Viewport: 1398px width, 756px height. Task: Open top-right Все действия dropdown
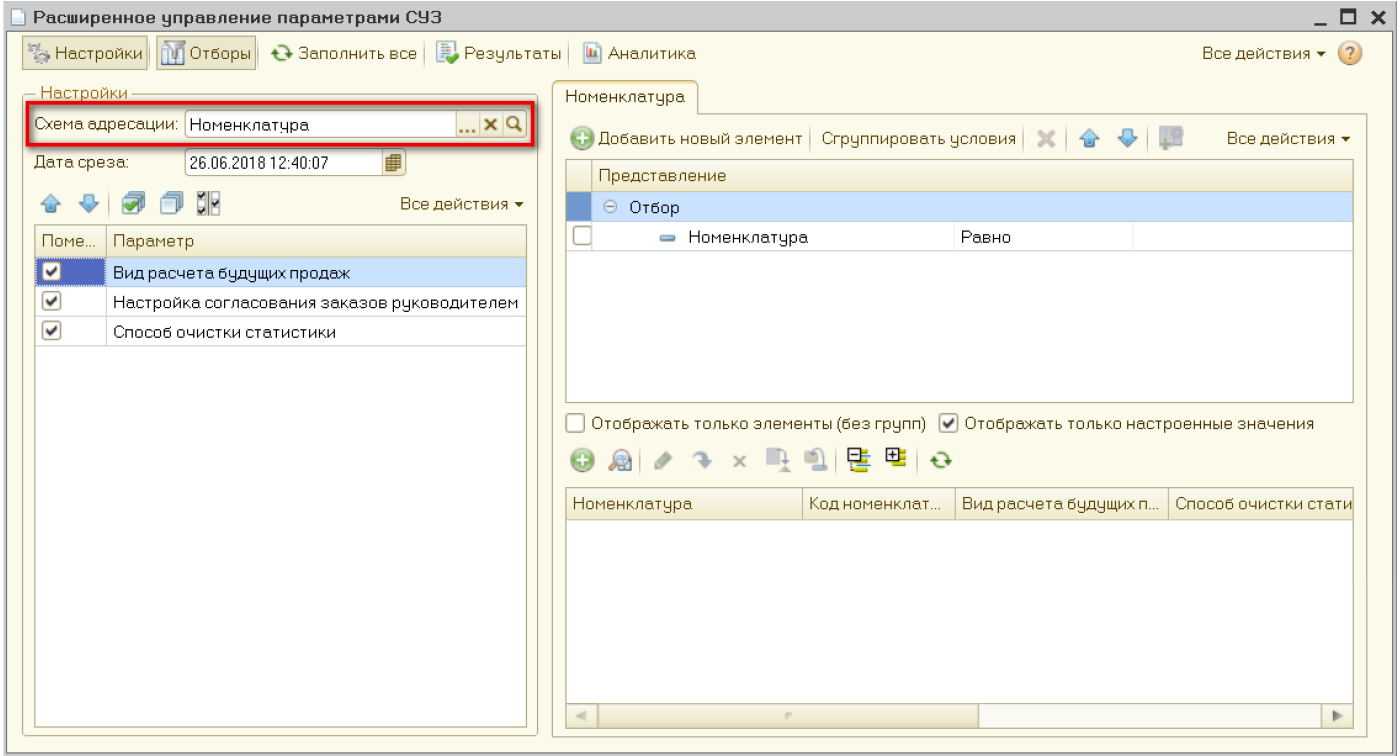pos(1263,53)
